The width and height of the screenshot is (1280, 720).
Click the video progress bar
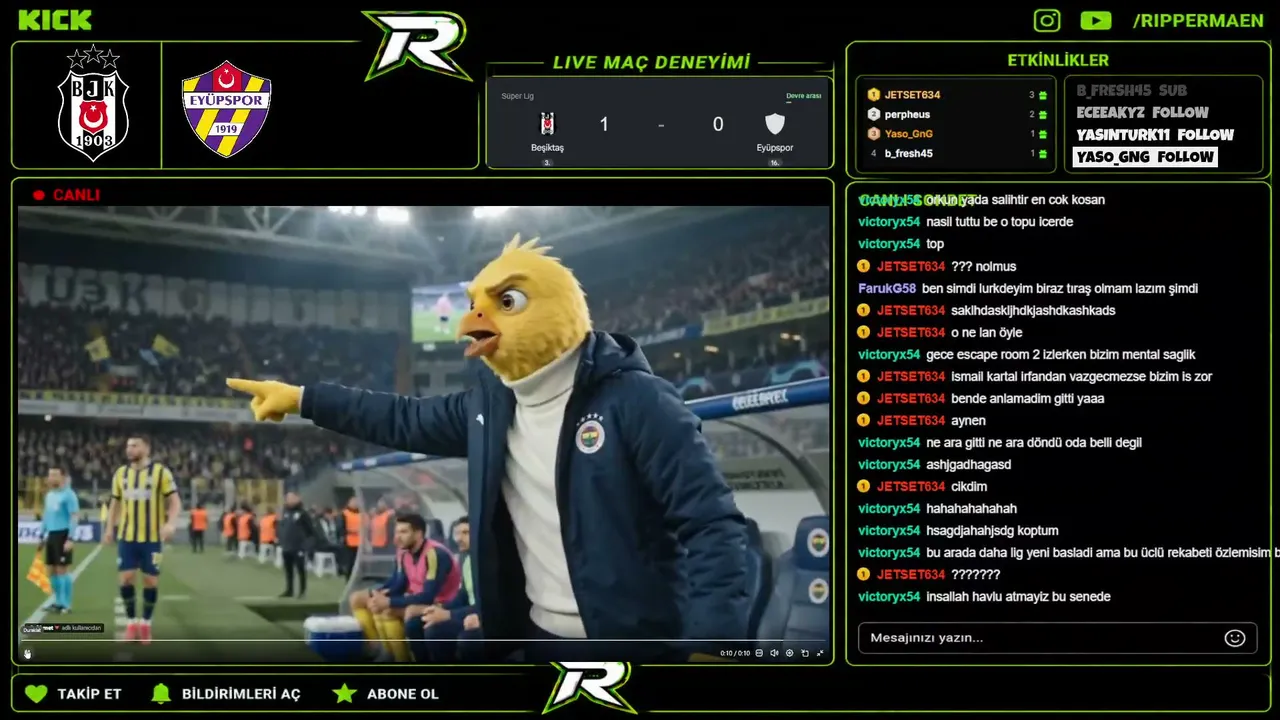point(424,640)
